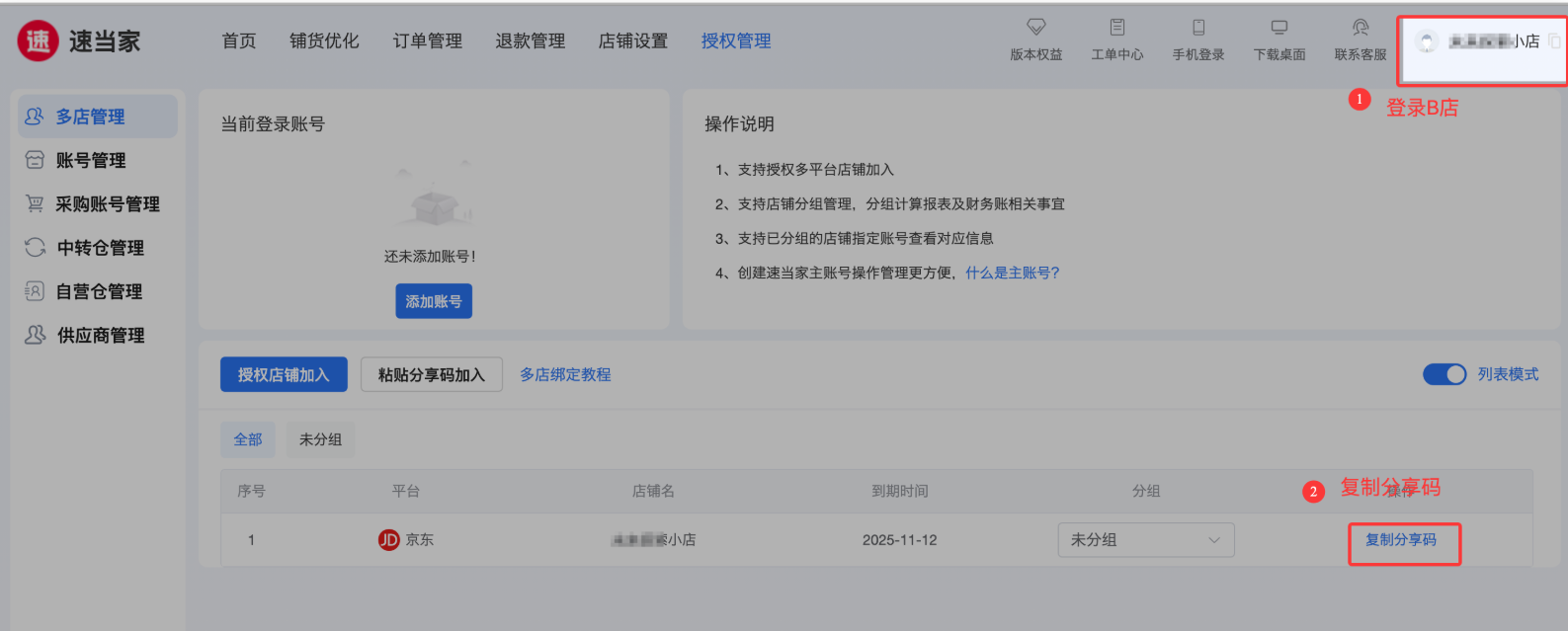Click the 授权店铺加入 button

tap(284, 375)
